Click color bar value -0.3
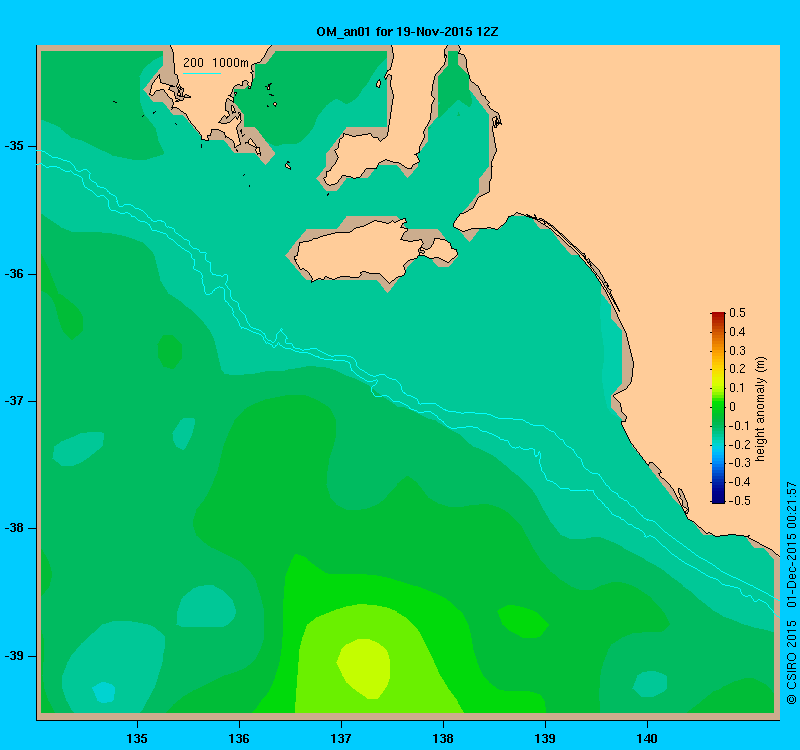Image resolution: width=800 pixels, height=750 pixels. tap(739, 463)
